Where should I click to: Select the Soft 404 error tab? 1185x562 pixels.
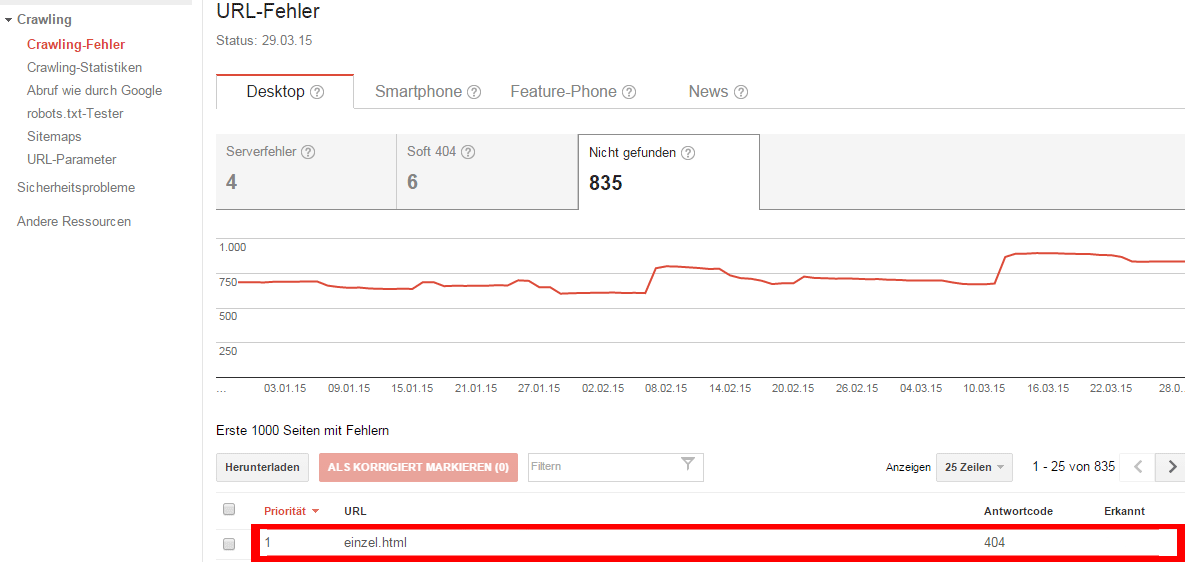[x=487, y=171]
